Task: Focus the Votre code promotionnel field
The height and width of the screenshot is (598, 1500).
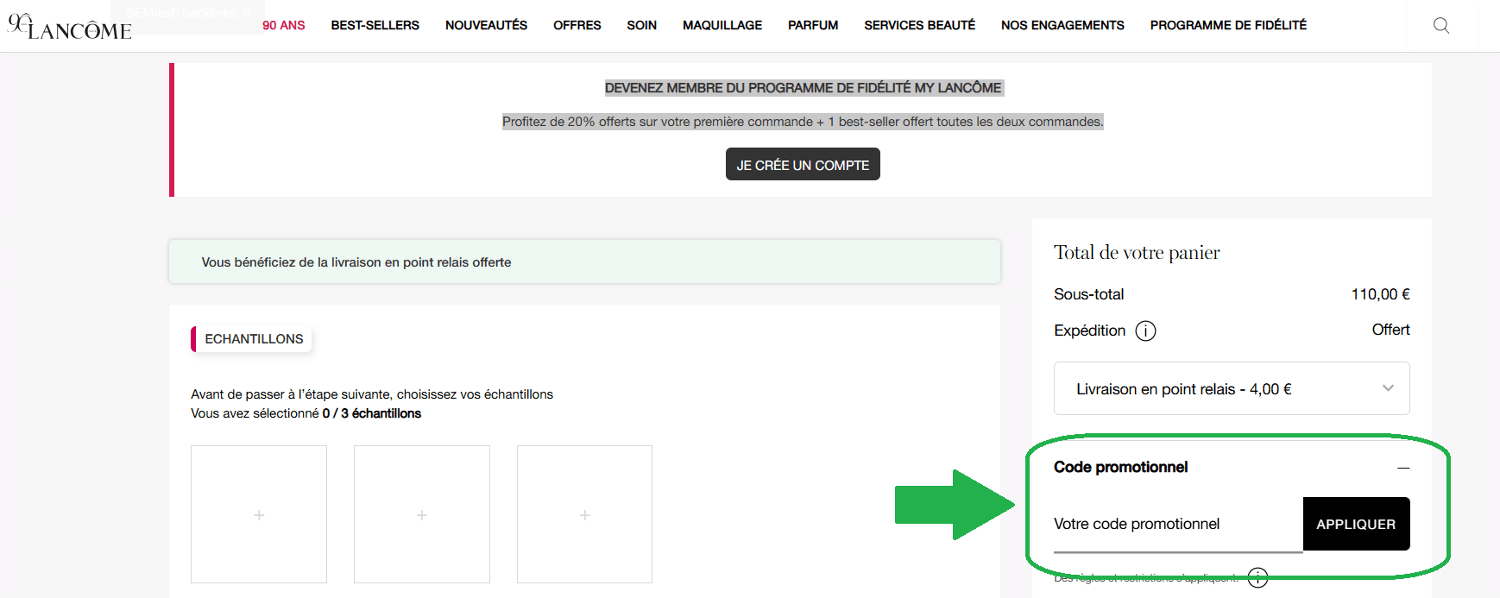Action: (x=1177, y=525)
